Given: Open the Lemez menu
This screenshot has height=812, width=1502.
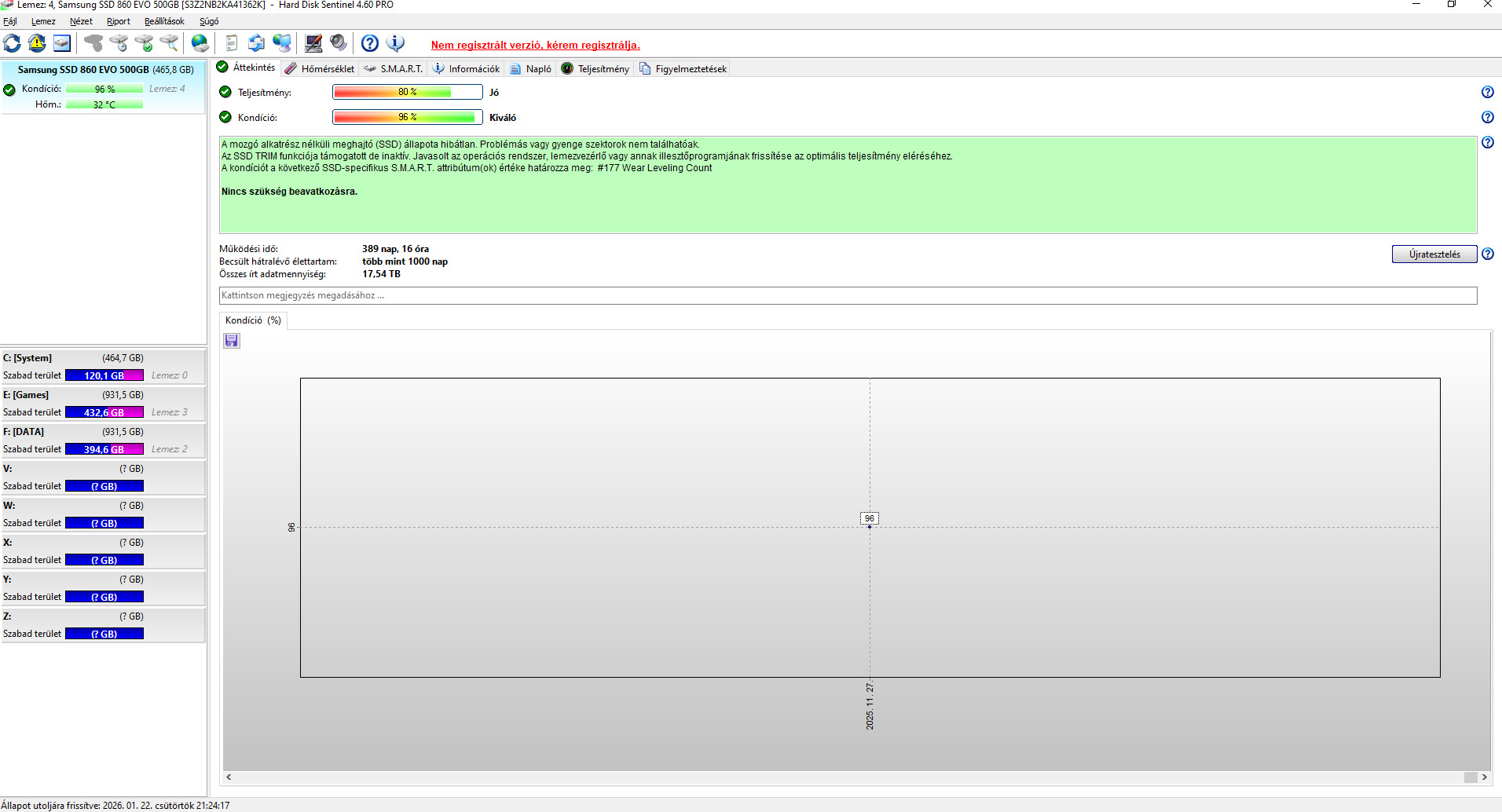Looking at the screenshot, I should click(43, 21).
